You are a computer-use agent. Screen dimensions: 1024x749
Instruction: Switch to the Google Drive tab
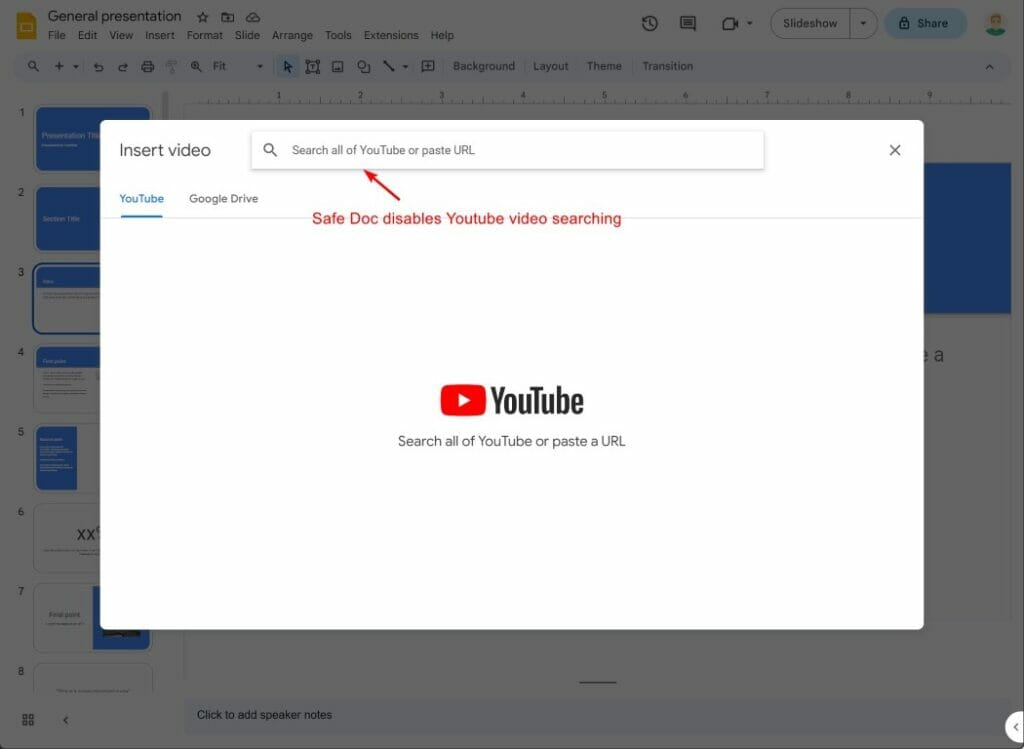223,198
